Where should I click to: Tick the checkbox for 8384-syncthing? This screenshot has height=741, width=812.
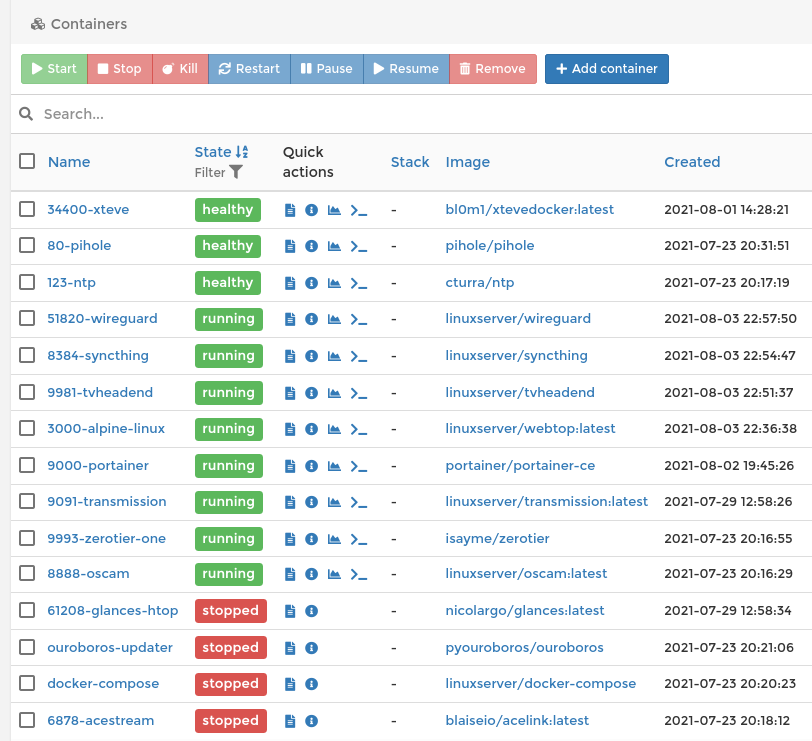pyautogui.click(x=27, y=355)
